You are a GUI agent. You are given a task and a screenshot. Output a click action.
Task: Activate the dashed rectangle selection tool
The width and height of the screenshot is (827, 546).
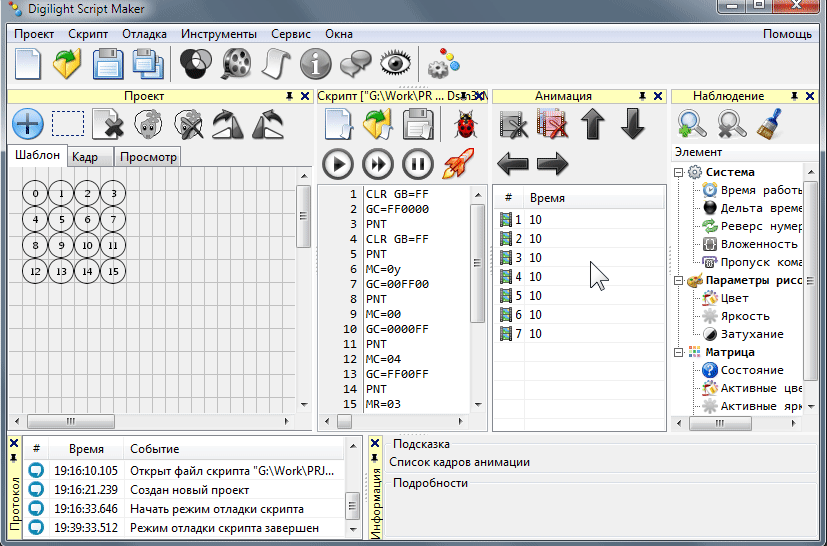click(68, 124)
